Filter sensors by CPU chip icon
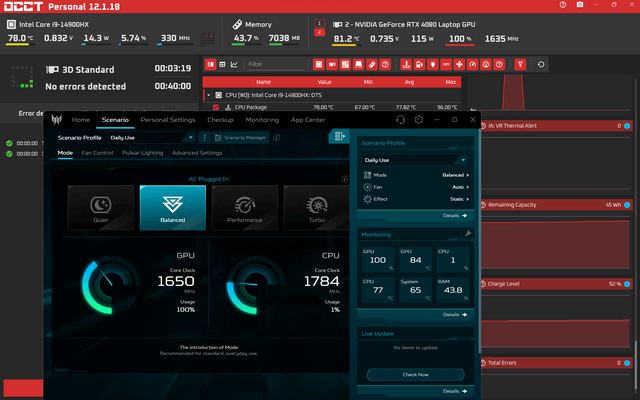The width and height of the screenshot is (640, 400). (319, 64)
